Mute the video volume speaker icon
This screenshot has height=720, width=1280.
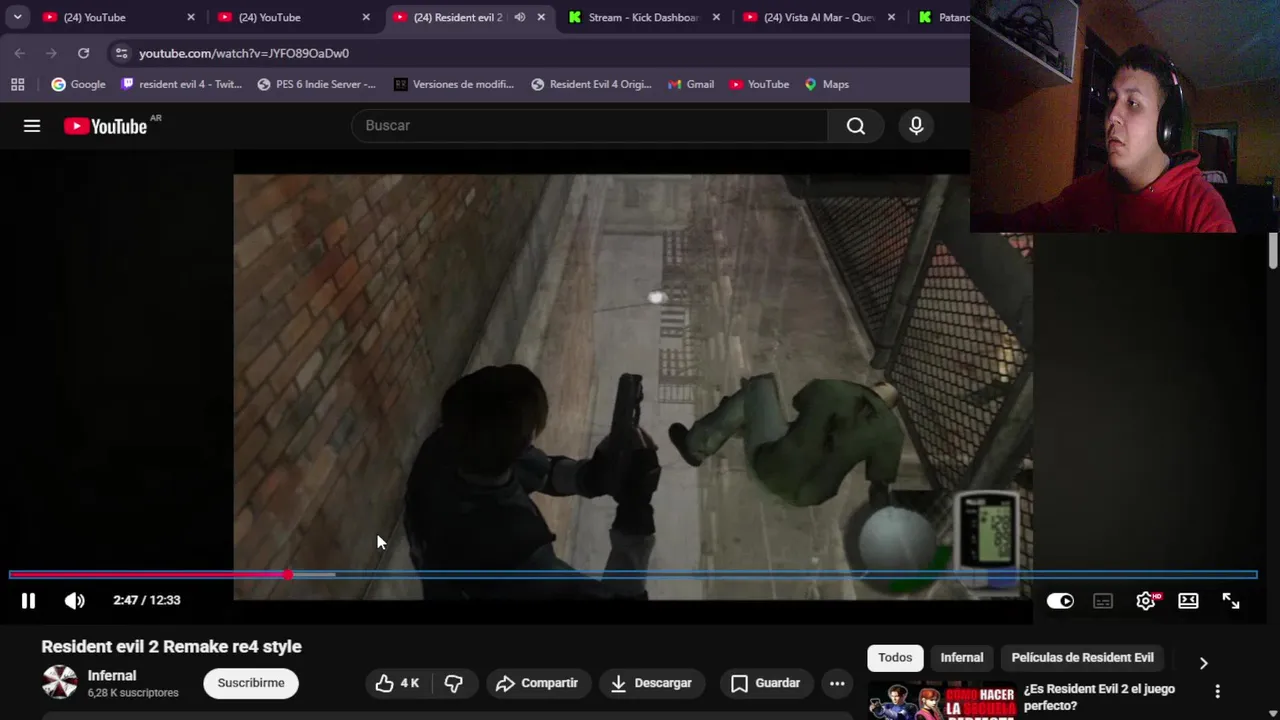(x=75, y=600)
